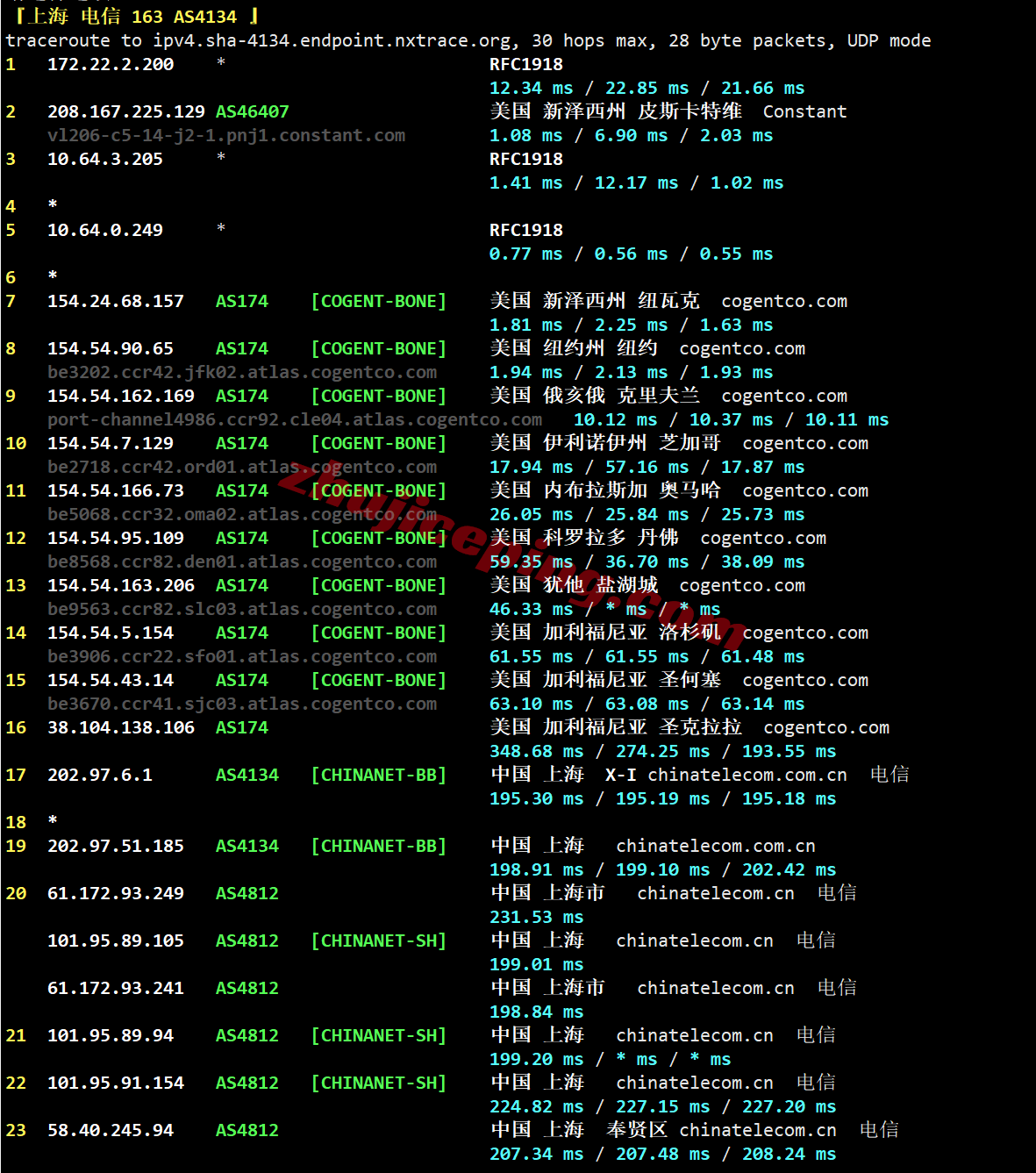Click 'chinatelecom.com.cn' on hop 17
This screenshot has height=1173, width=1036.
pyautogui.click(x=747, y=775)
